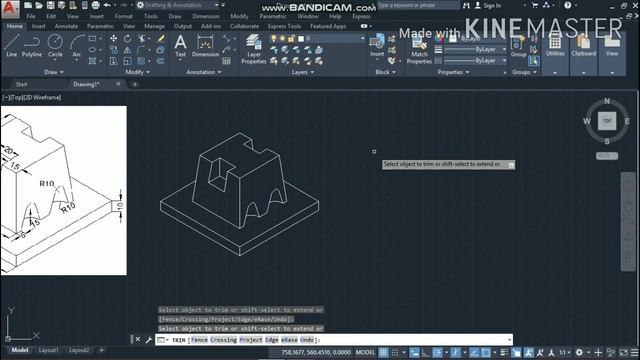The width and height of the screenshot is (640, 360).
Task: Click Match Properties tool
Action: pyautogui.click(x=419, y=50)
